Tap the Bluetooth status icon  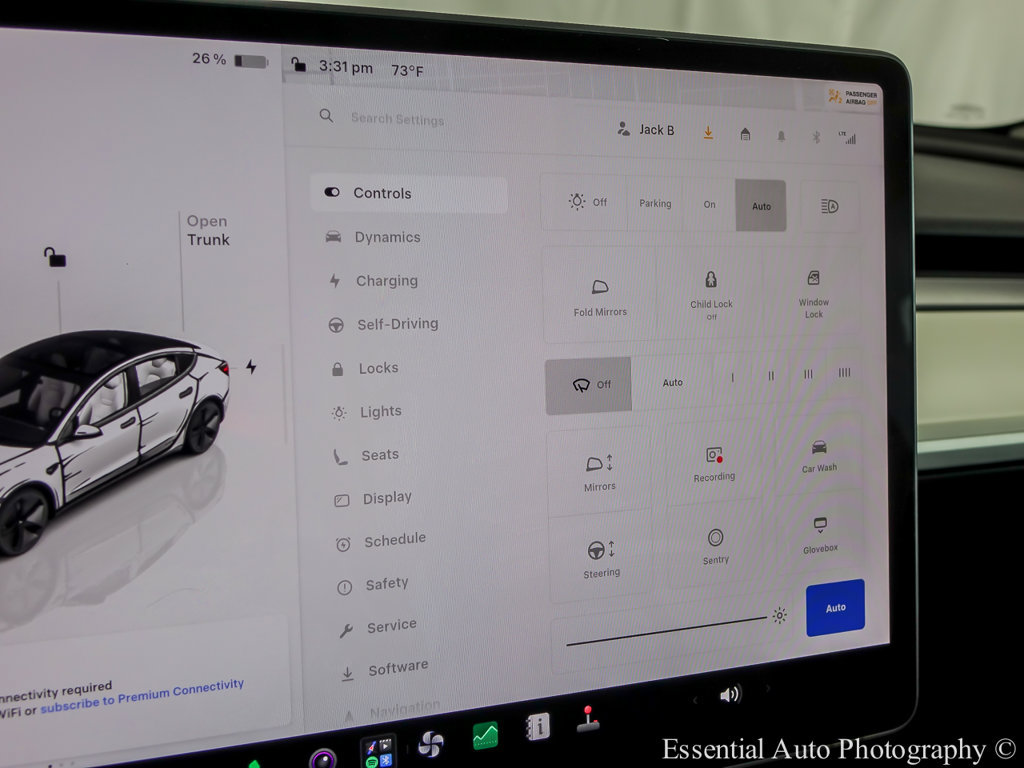(816, 137)
